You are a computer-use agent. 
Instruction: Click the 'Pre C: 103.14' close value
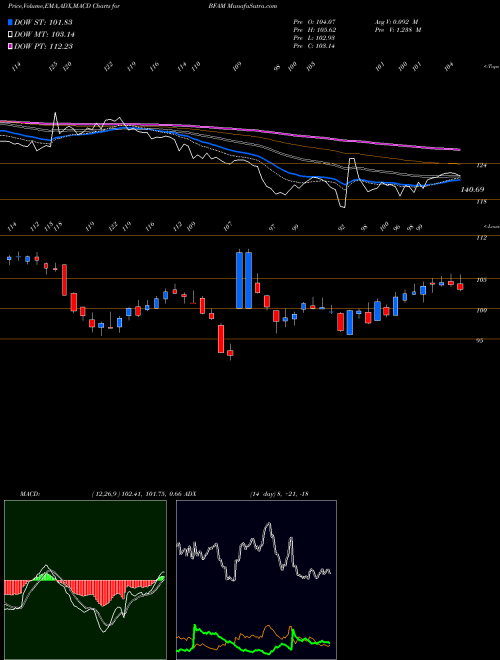(314, 46)
